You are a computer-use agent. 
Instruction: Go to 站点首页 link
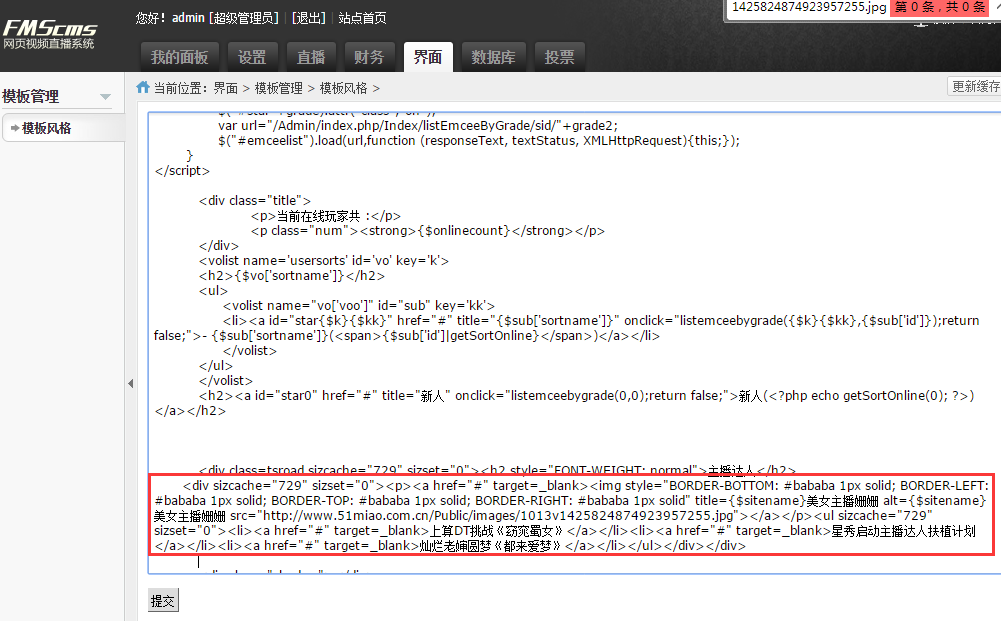(362, 18)
